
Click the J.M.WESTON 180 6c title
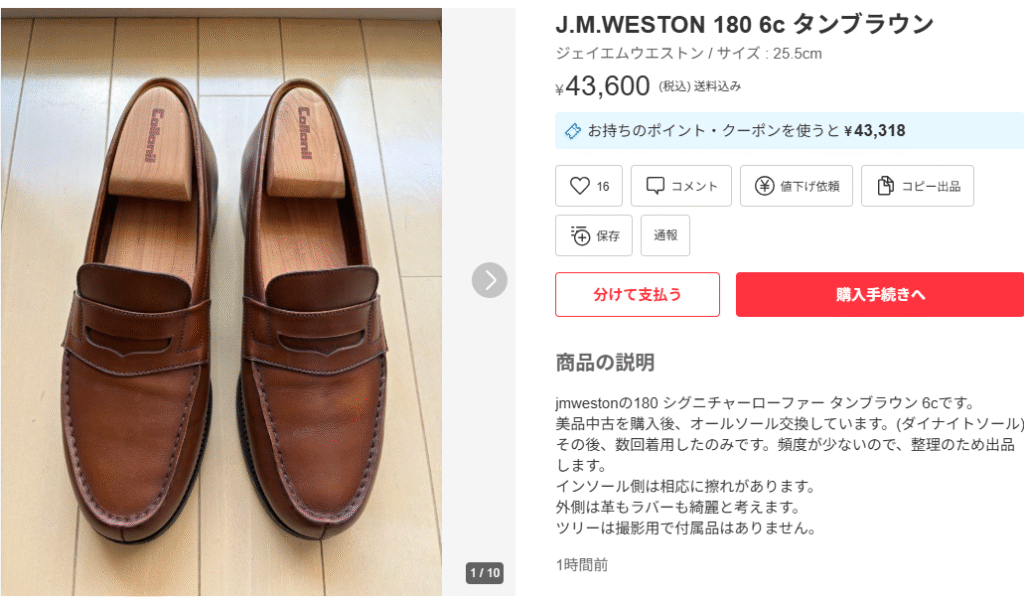[x=744, y=24]
